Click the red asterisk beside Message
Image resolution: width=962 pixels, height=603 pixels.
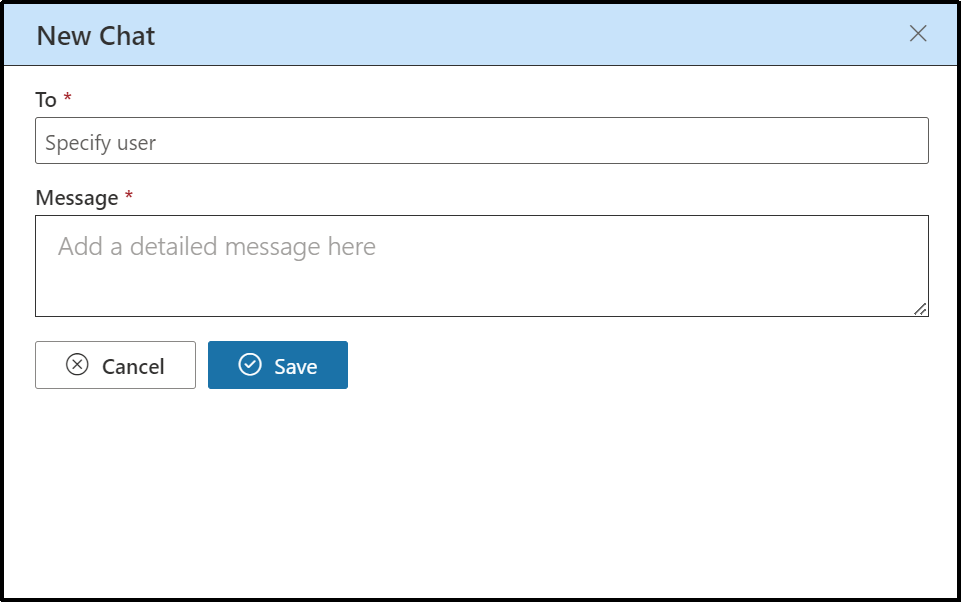click(129, 195)
